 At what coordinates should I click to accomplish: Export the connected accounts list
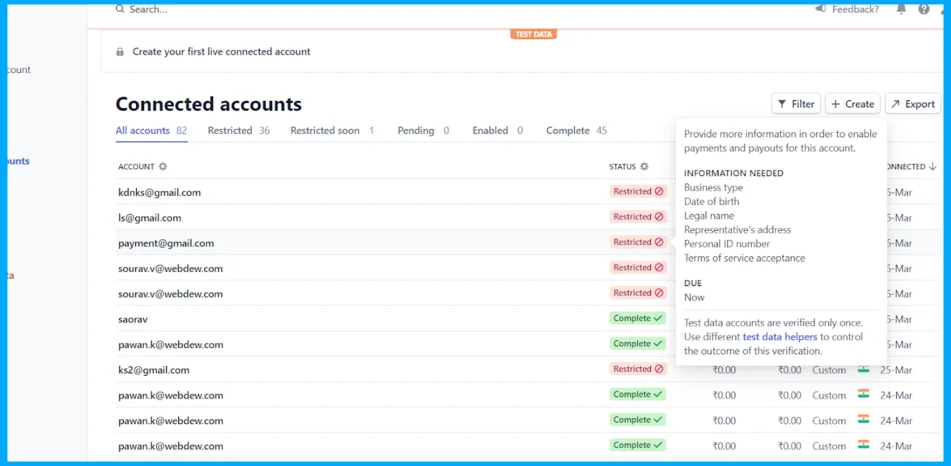point(913,104)
